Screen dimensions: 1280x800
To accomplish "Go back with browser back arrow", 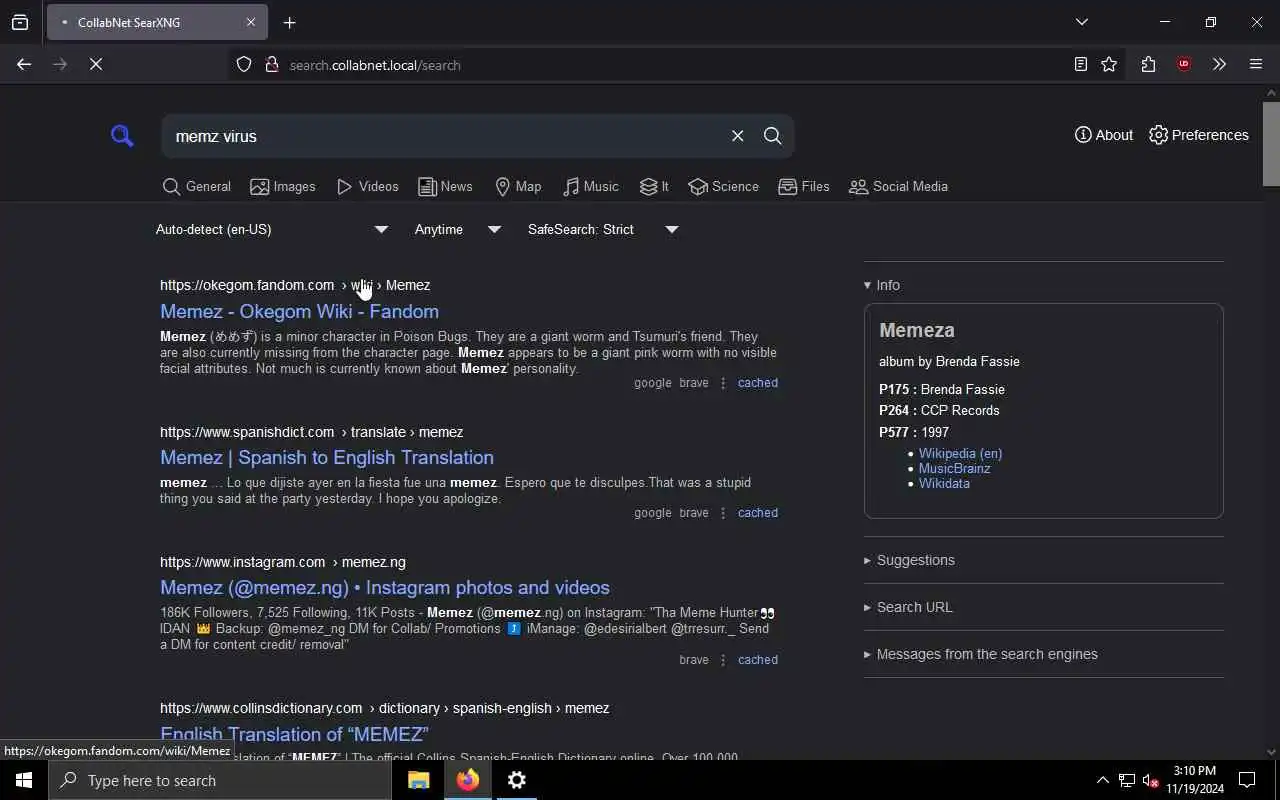I will (x=24, y=64).
